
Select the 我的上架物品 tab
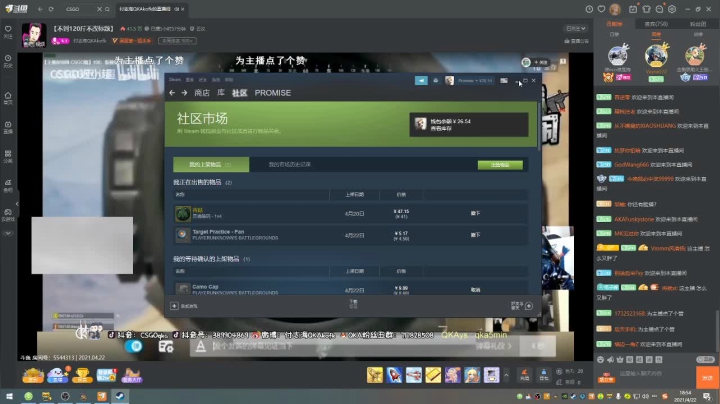coord(211,164)
